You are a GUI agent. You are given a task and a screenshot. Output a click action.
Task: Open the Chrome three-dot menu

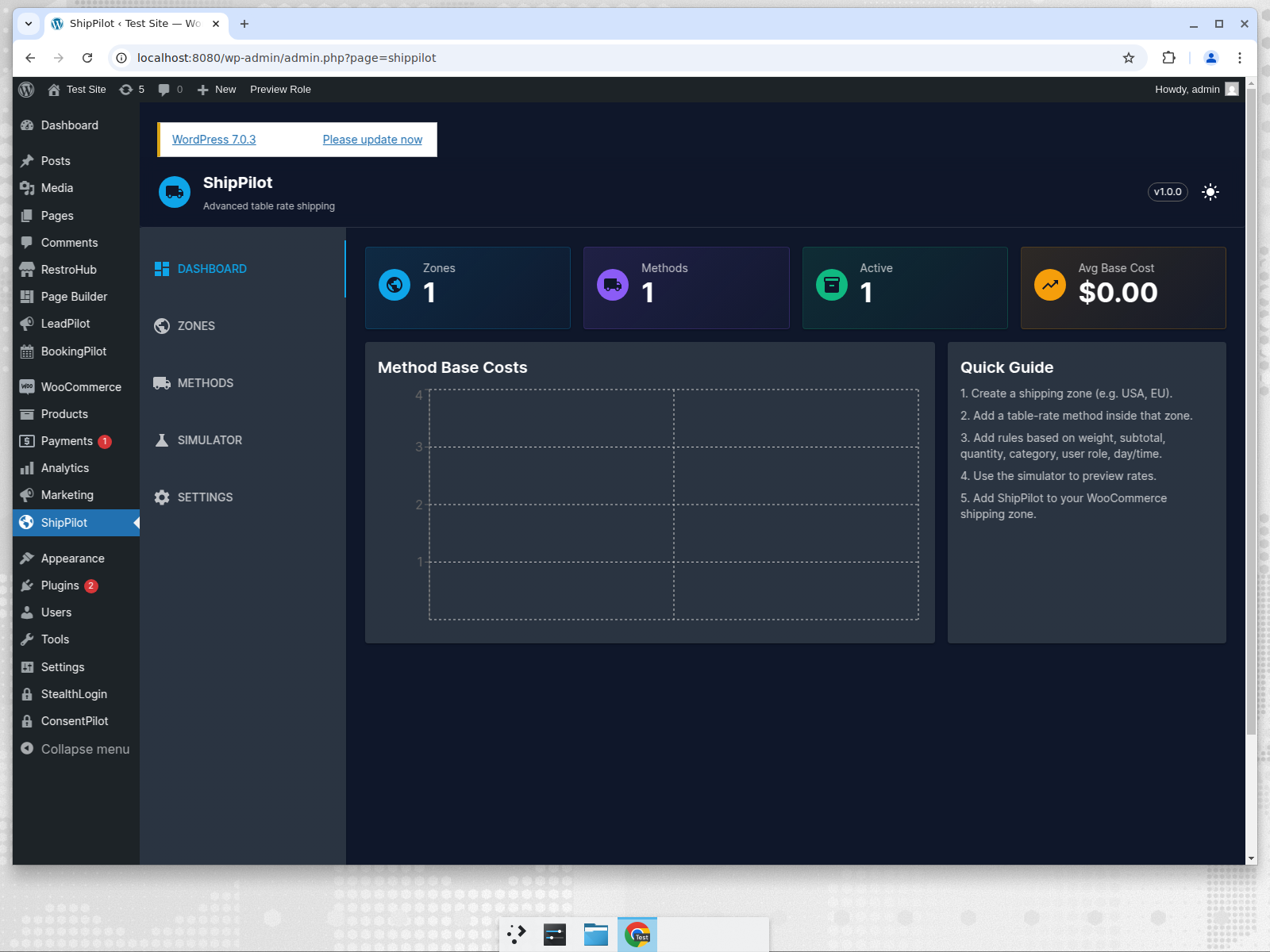tap(1240, 58)
